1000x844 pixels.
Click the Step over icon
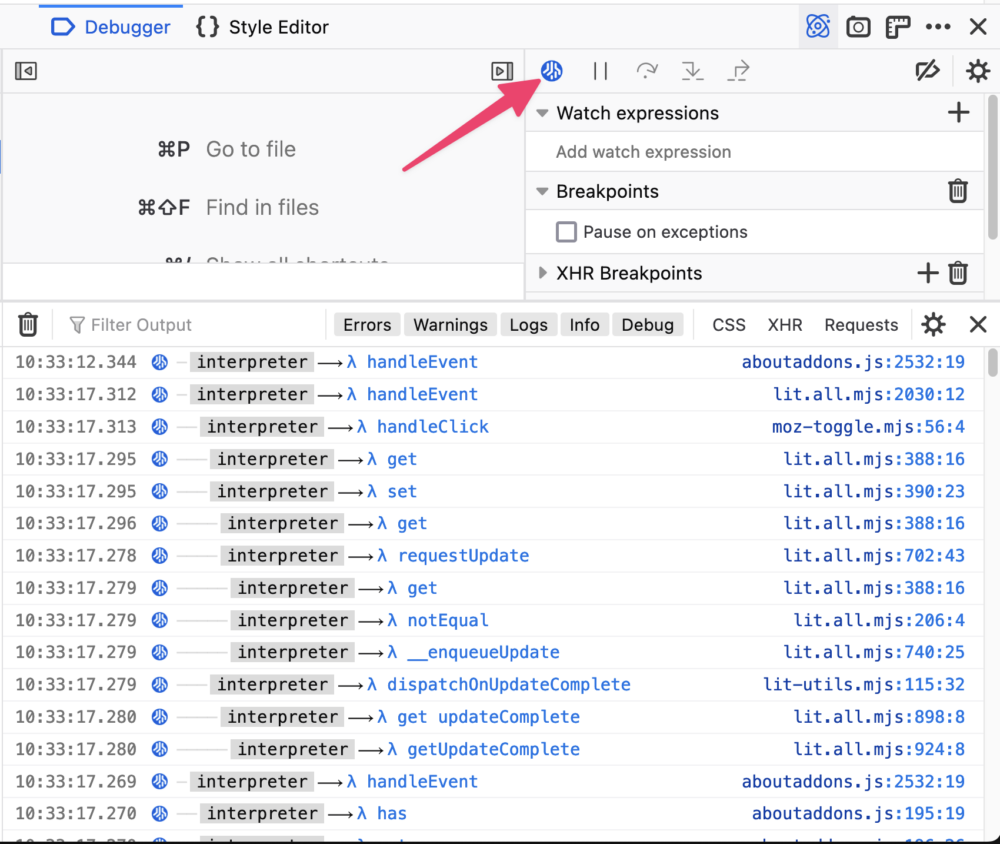click(x=646, y=71)
